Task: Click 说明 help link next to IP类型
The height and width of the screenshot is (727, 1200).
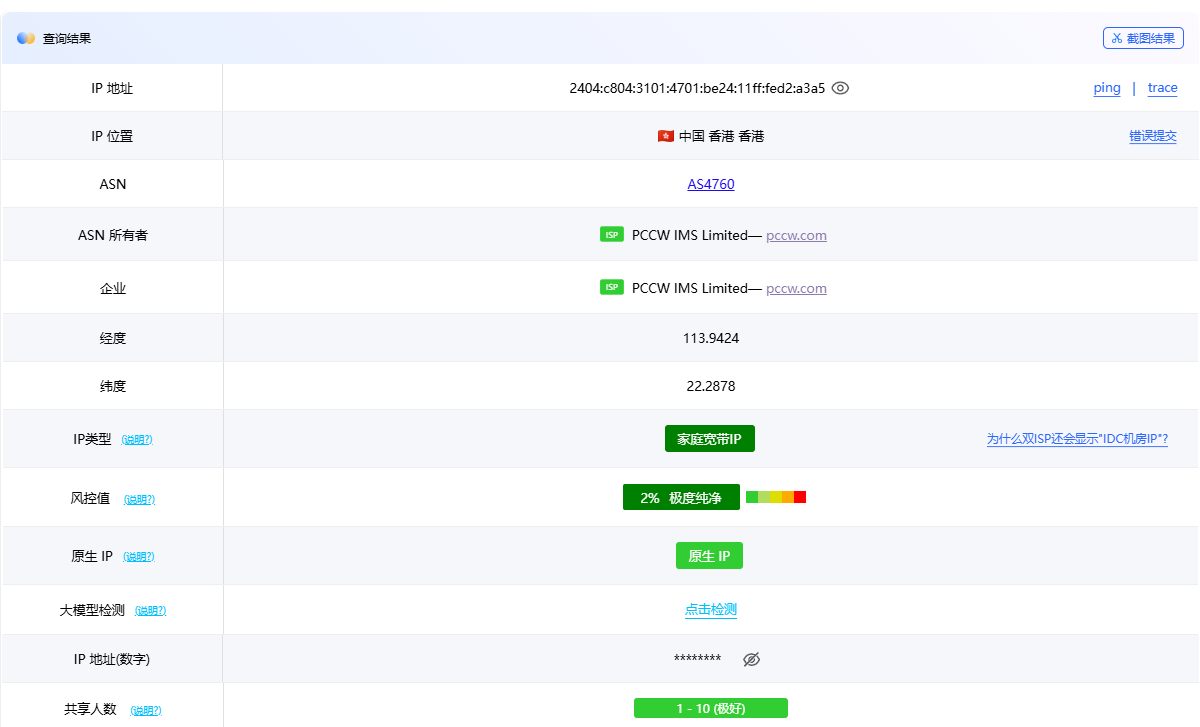Action: [x=137, y=440]
